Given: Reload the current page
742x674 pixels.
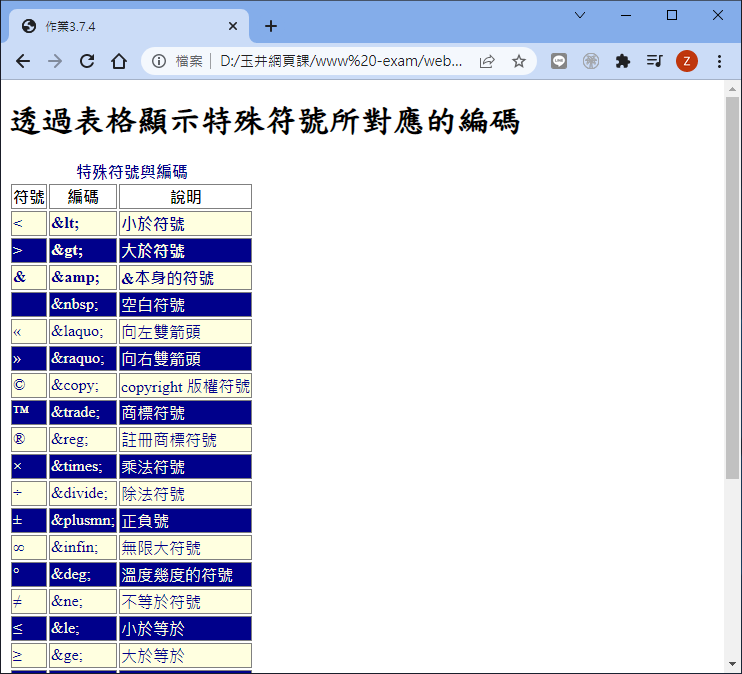Looking at the screenshot, I should point(87,61).
